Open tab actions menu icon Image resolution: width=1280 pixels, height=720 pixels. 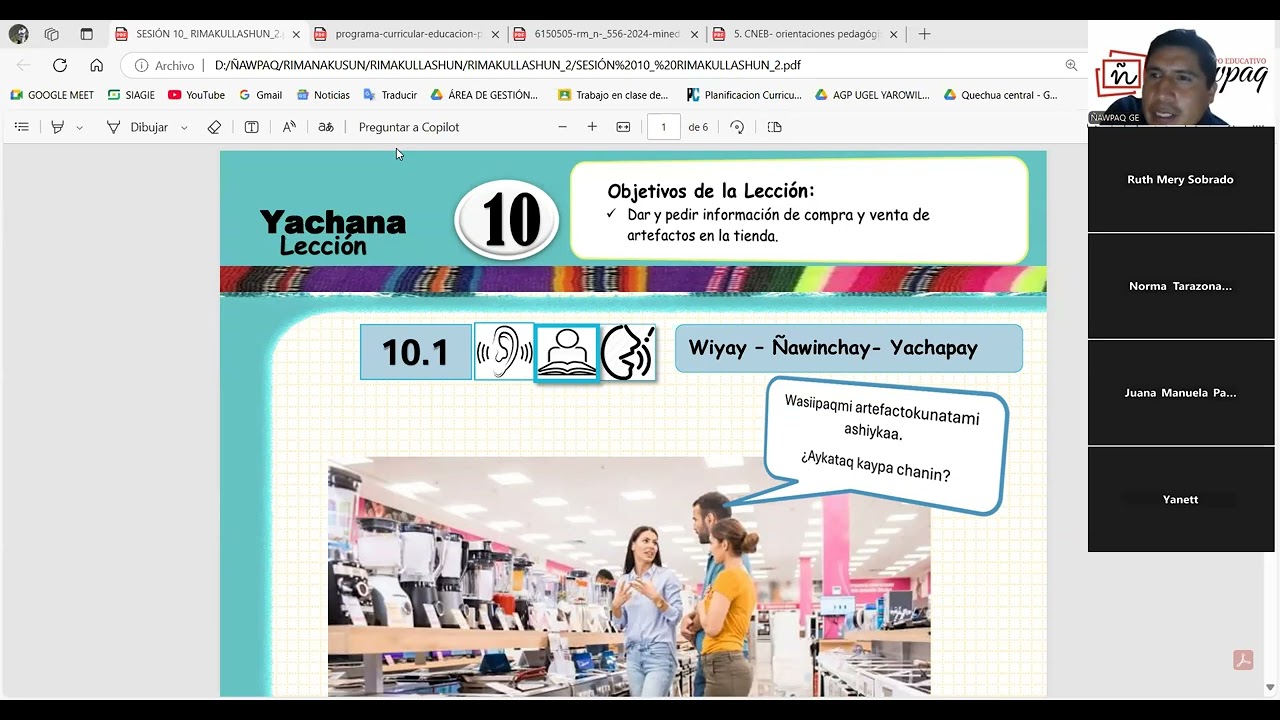86,34
